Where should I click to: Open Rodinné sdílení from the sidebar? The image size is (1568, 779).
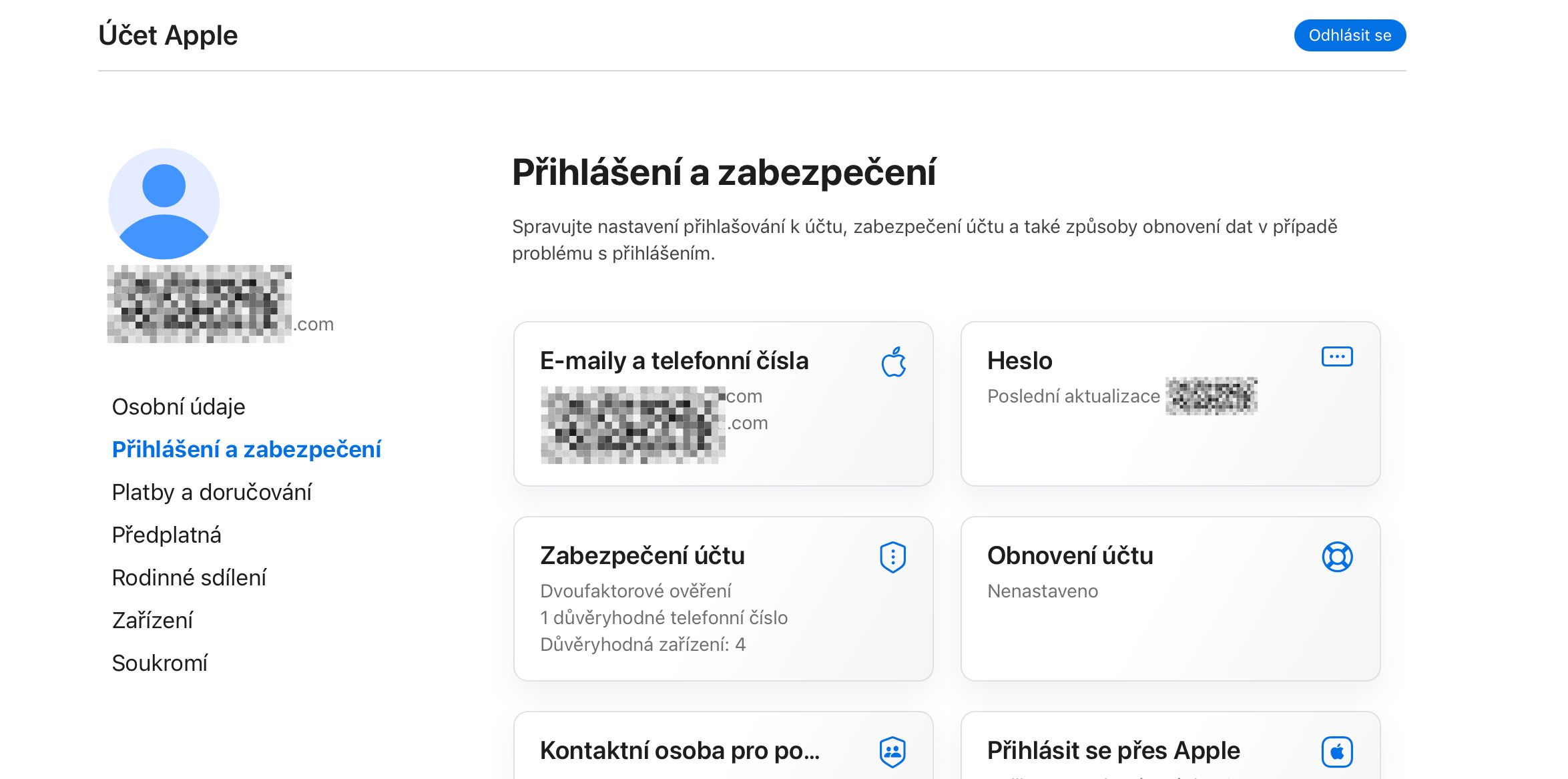point(190,577)
